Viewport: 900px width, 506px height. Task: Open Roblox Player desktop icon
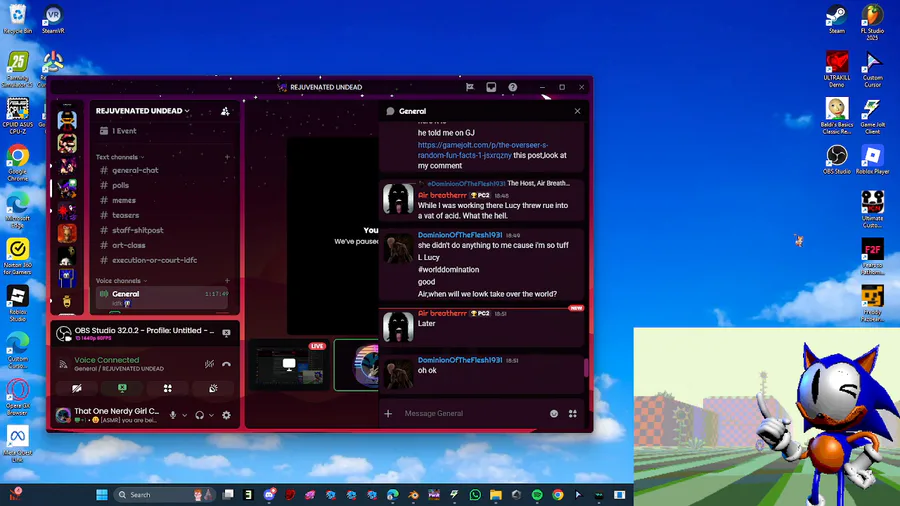tap(872, 159)
